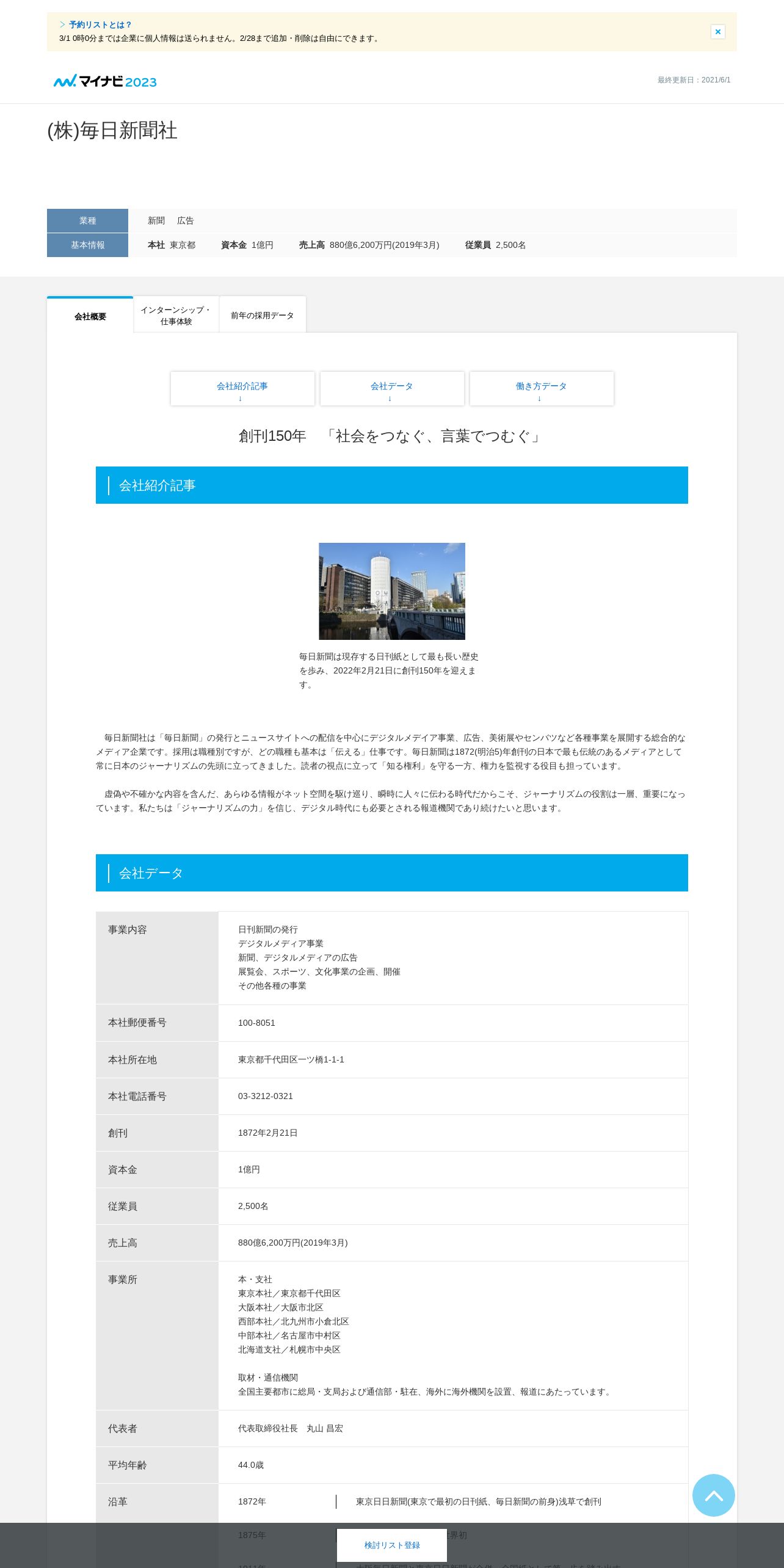Image resolution: width=784 pixels, height=1568 pixels.
Task: Click the 中部本社／名古屋市中村区 line
Action: (289, 1335)
